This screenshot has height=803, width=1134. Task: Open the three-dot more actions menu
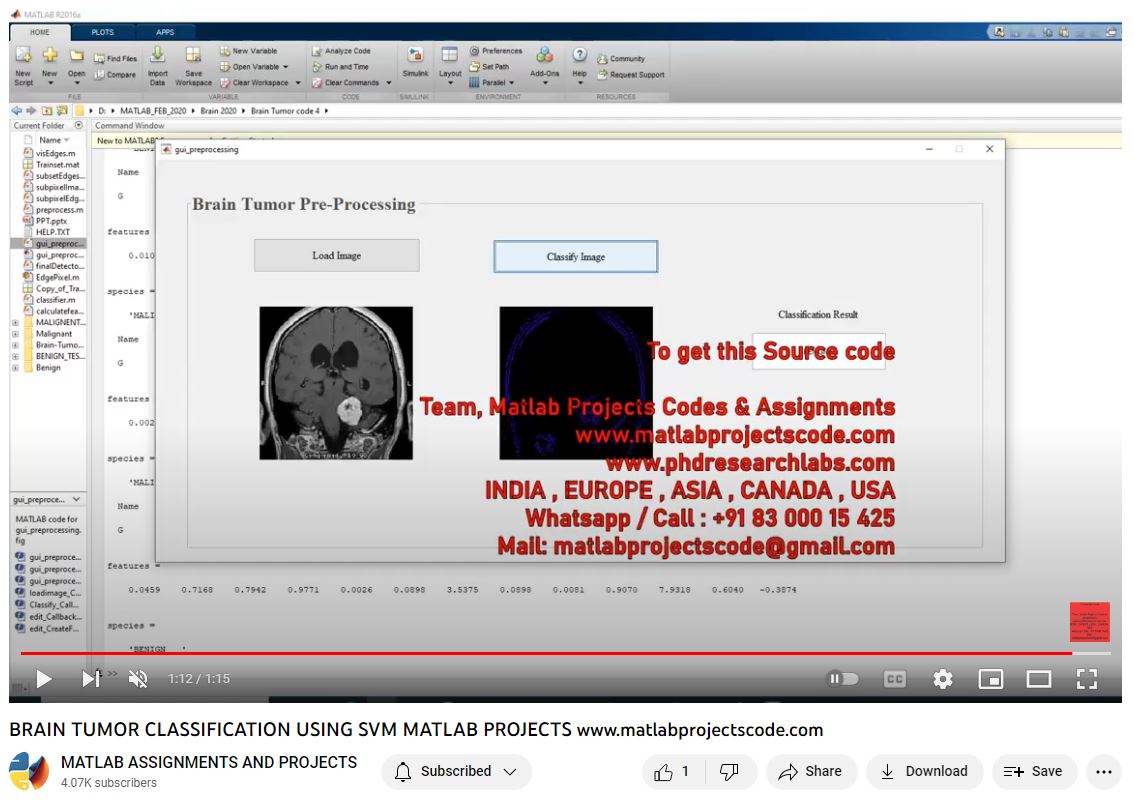coord(1104,771)
